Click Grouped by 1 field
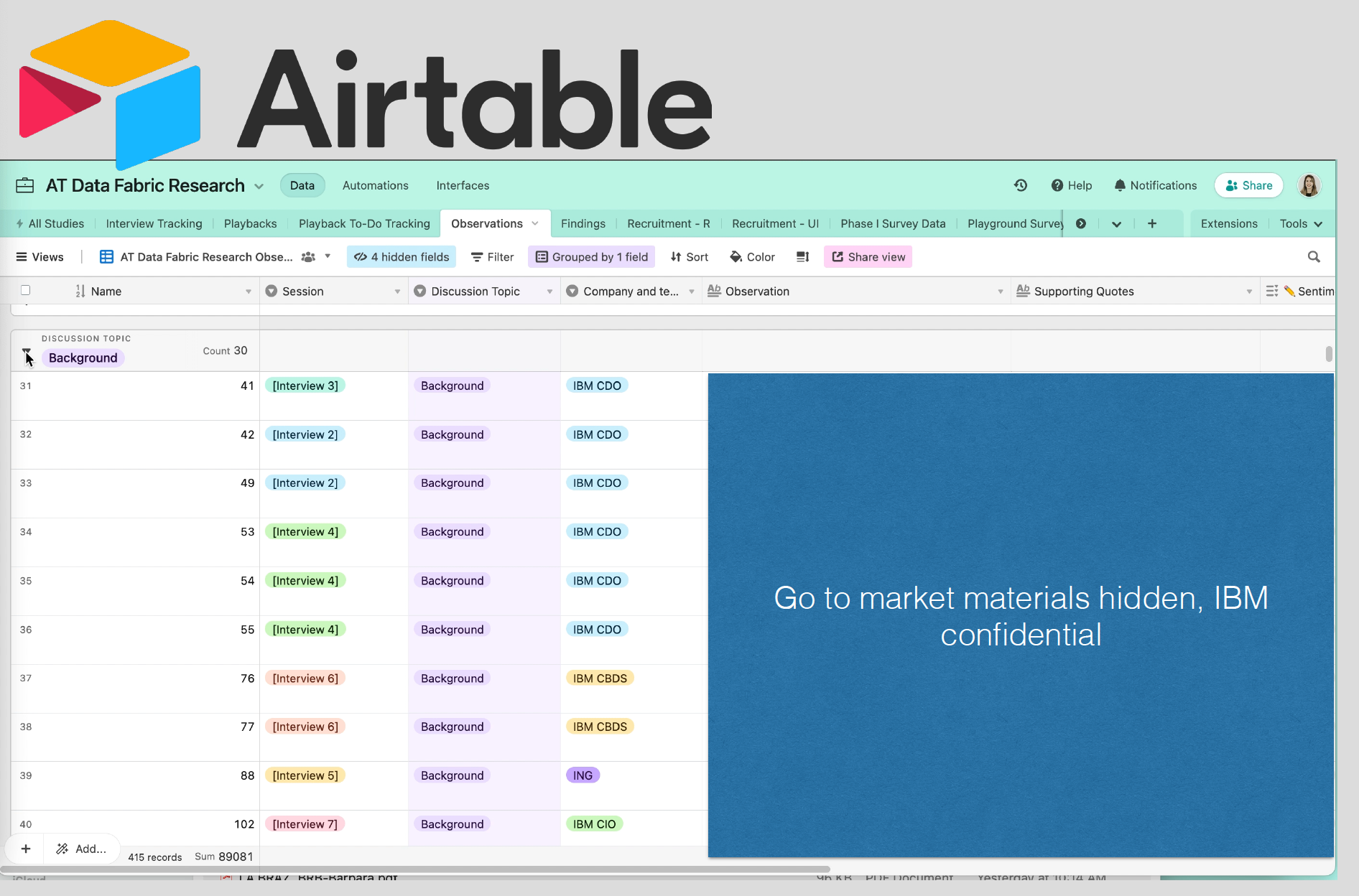This screenshot has width=1359, height=896. coord(591,257)
